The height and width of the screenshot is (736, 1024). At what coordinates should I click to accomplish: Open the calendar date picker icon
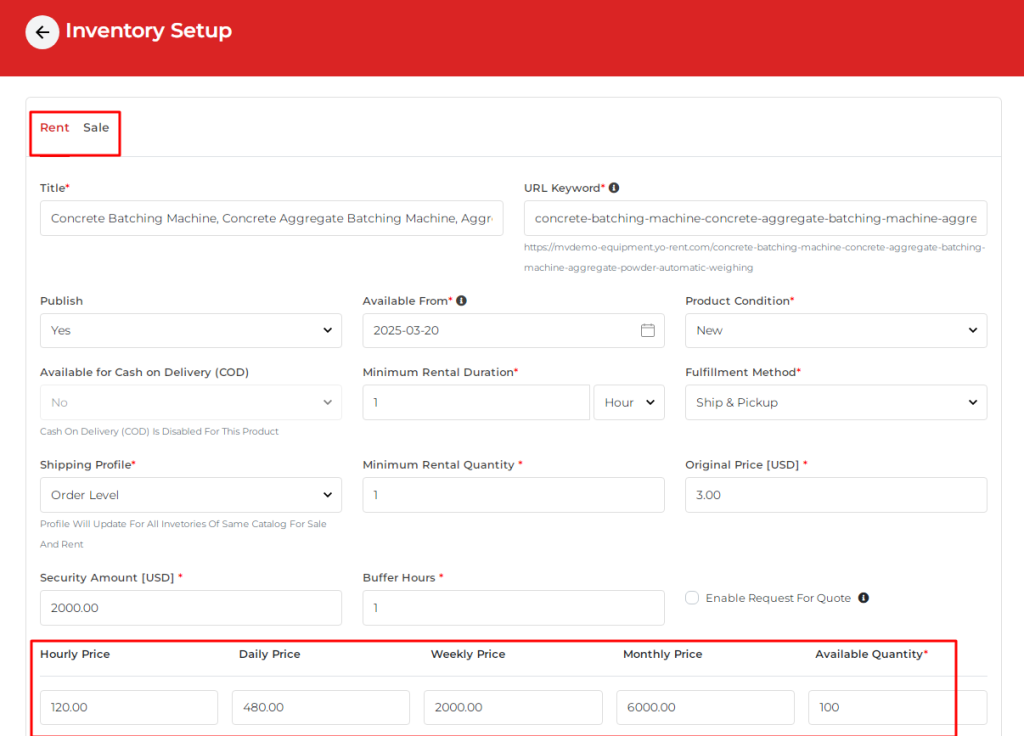(647, 330)
